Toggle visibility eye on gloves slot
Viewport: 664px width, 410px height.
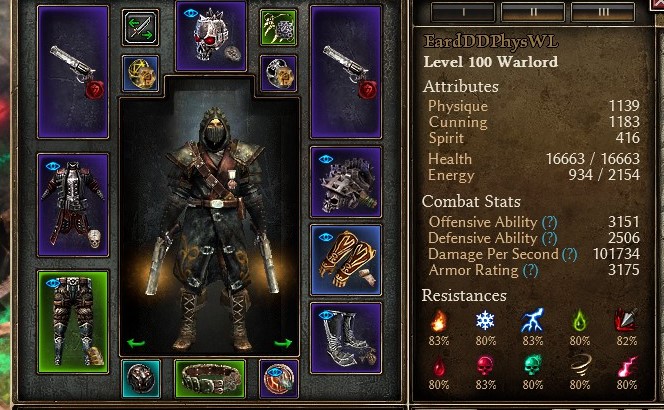pos(326,237)
